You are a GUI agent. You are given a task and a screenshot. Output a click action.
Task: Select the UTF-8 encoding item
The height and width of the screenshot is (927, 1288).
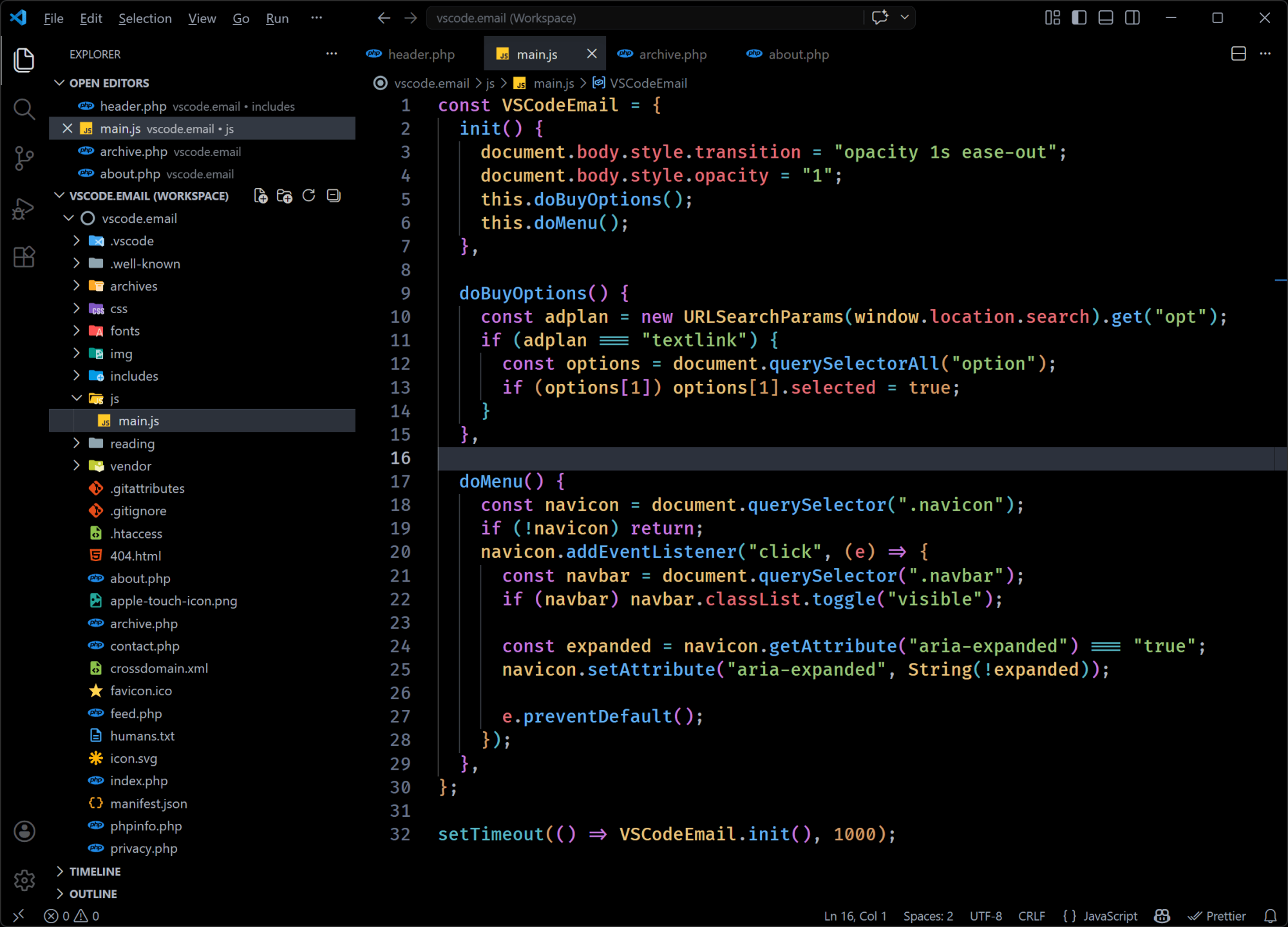click(985, 915)
